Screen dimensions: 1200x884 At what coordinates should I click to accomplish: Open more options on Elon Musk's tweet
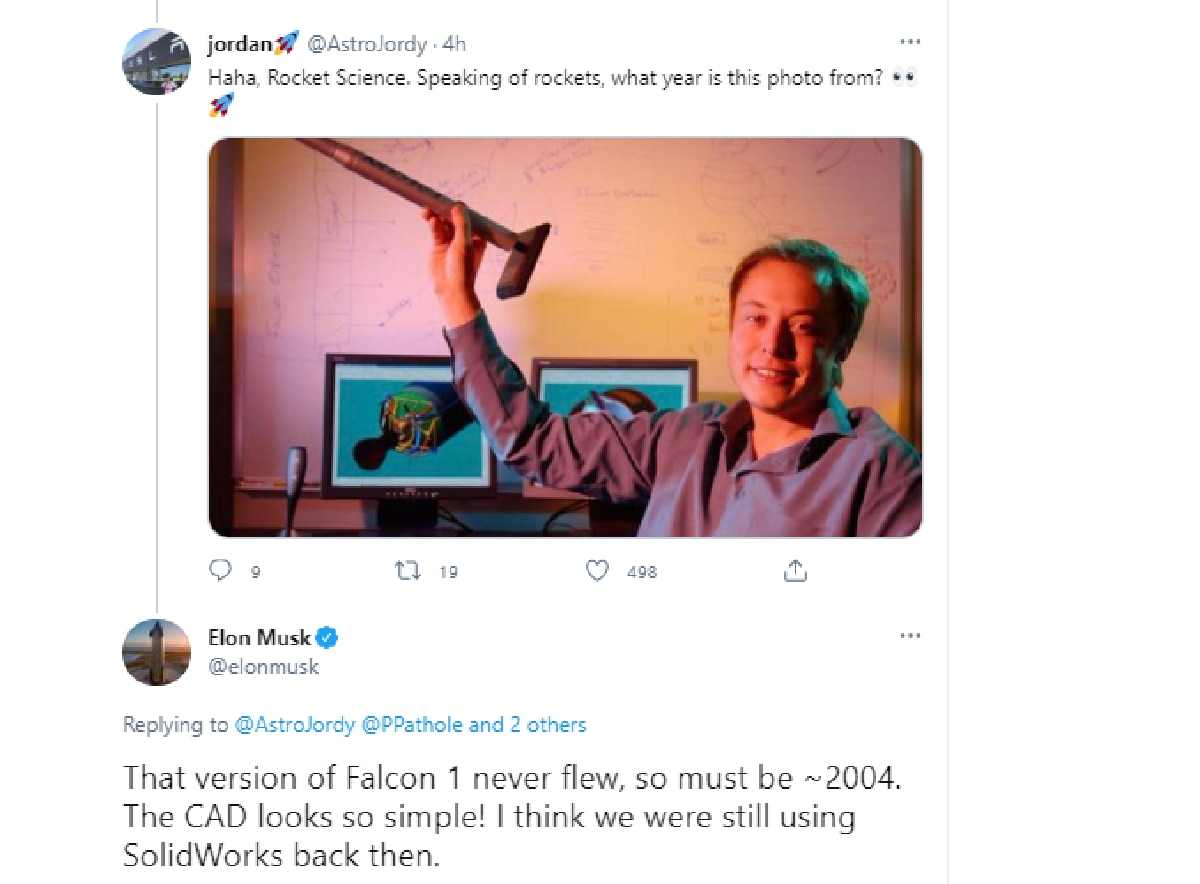(x=909, y=636)
